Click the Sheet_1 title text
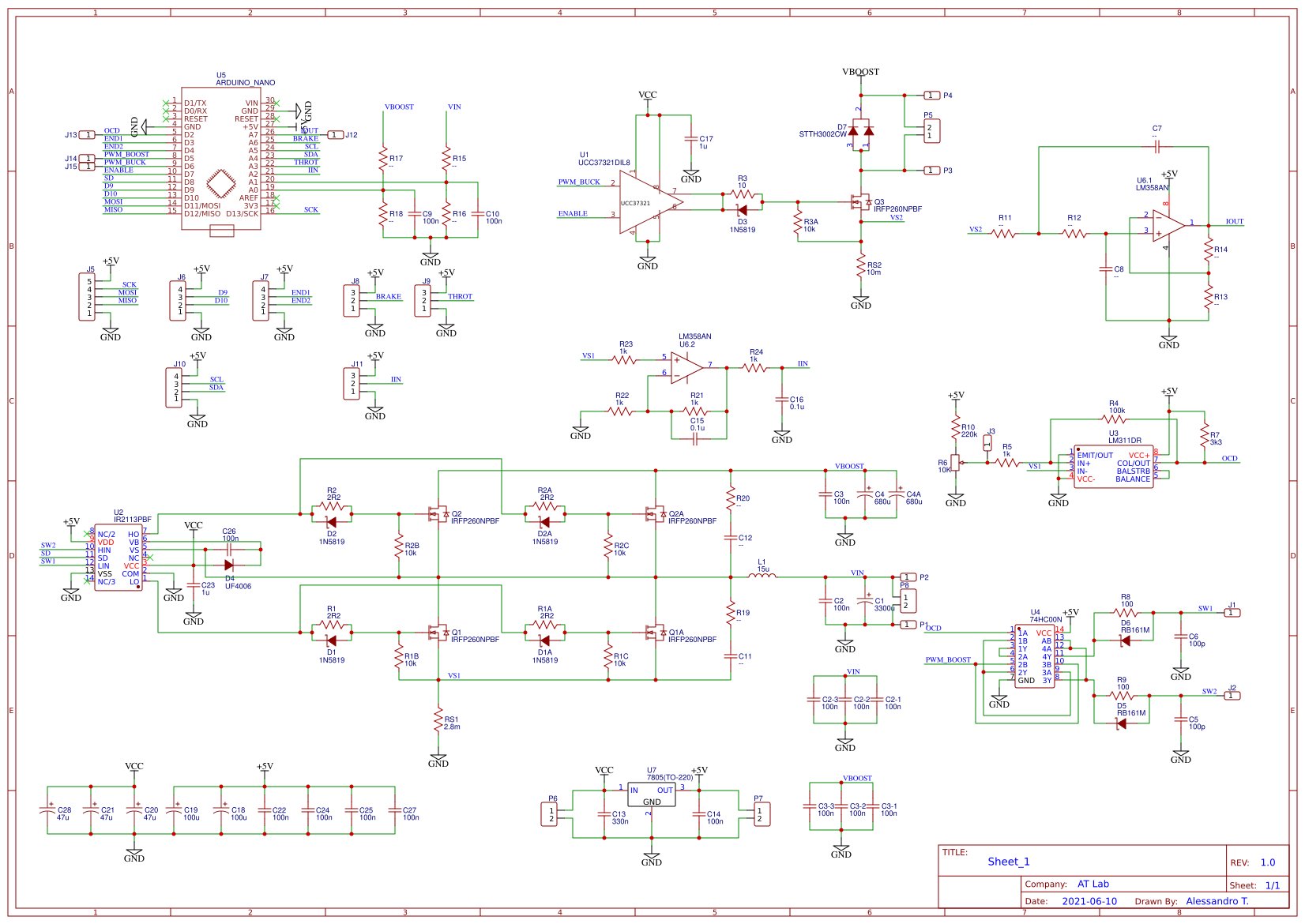1305x924 pixels. pos(1009,862)
